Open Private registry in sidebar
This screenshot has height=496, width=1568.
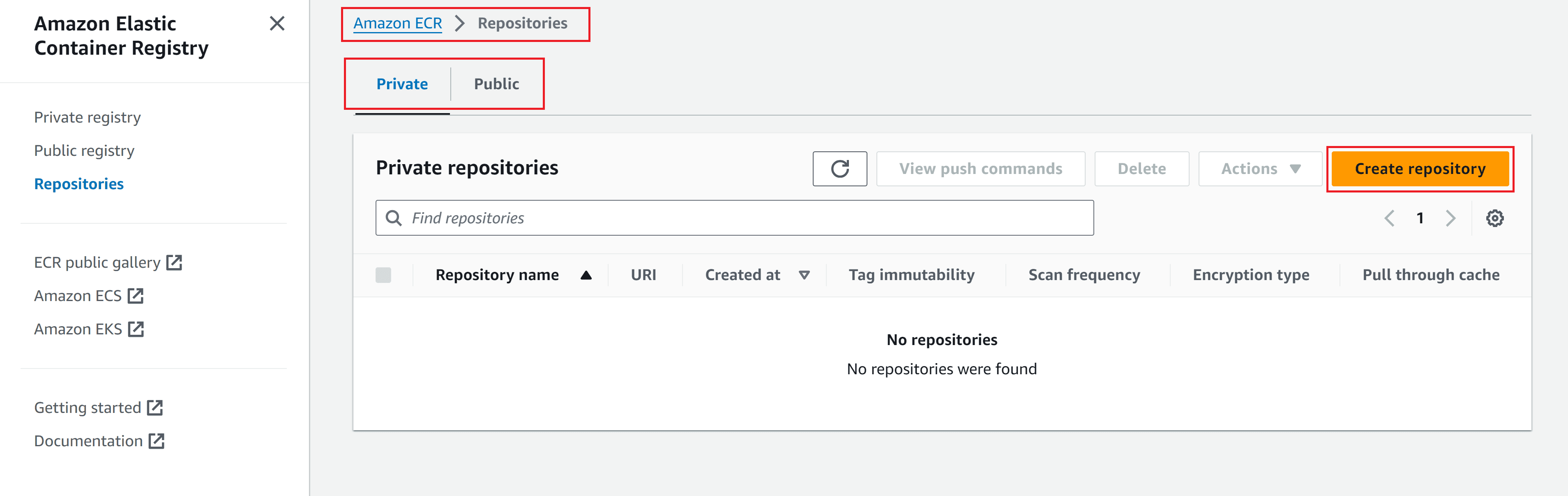click(87, 117)
